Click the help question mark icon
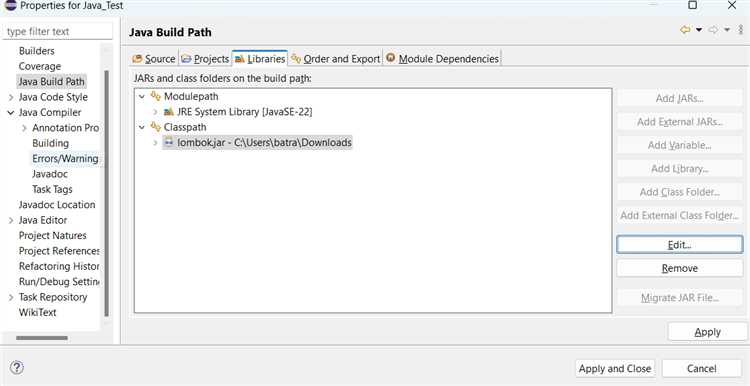This screenshot has width=750, height=386. click(16, 367)
